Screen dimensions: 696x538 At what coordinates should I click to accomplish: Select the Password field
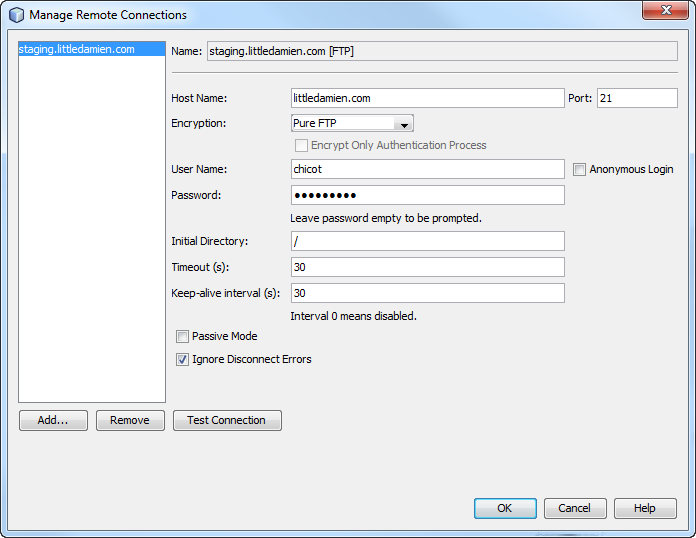(427, 195)
